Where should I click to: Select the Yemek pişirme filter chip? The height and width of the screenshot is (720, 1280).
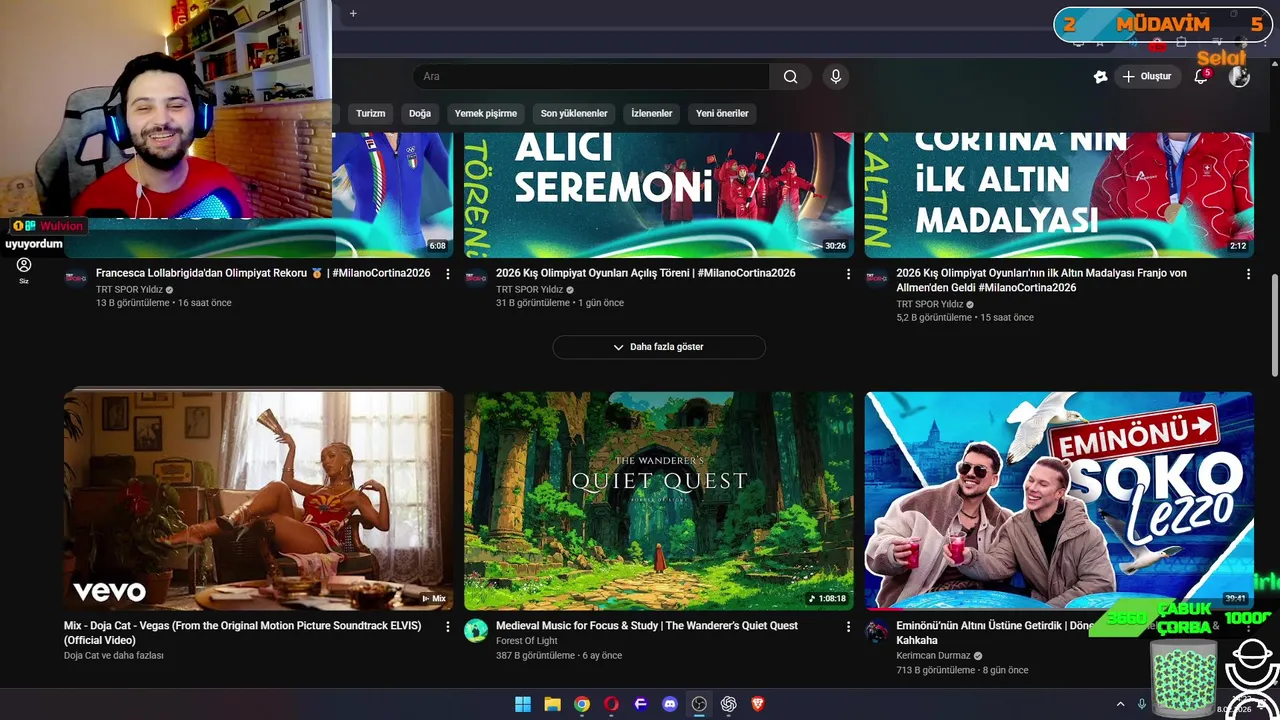tap(486, 113)
